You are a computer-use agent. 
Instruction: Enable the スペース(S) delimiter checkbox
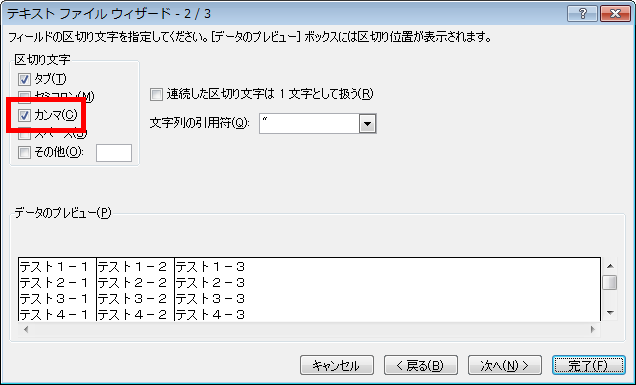[24, 133]
